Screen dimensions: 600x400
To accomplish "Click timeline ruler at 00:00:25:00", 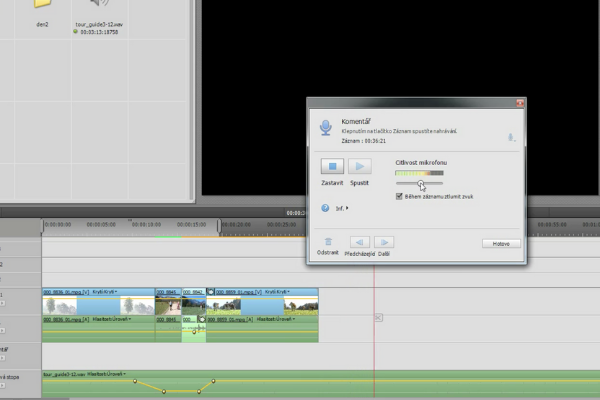I will 281,225.
